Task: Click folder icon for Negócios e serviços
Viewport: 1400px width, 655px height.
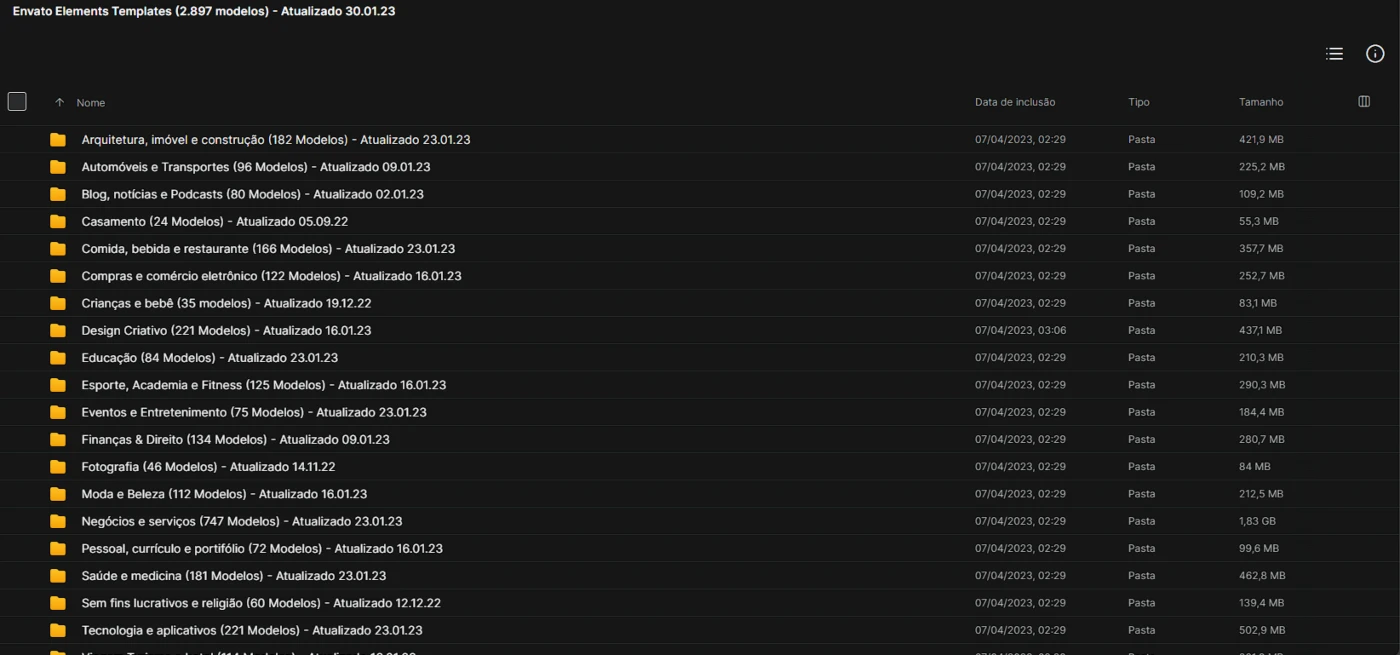Action: pyautogui.click(x=58, y=521)
